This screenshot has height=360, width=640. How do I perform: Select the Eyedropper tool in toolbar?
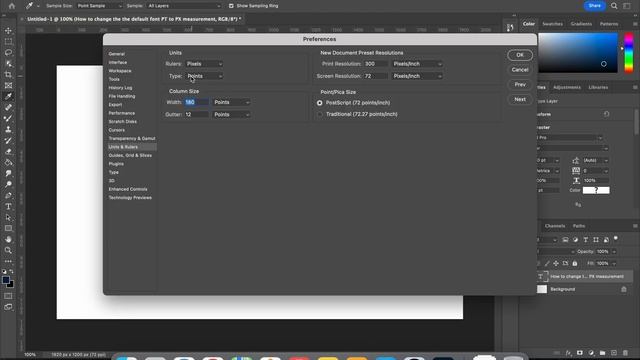pyautogui.click(x=8, y=96)
